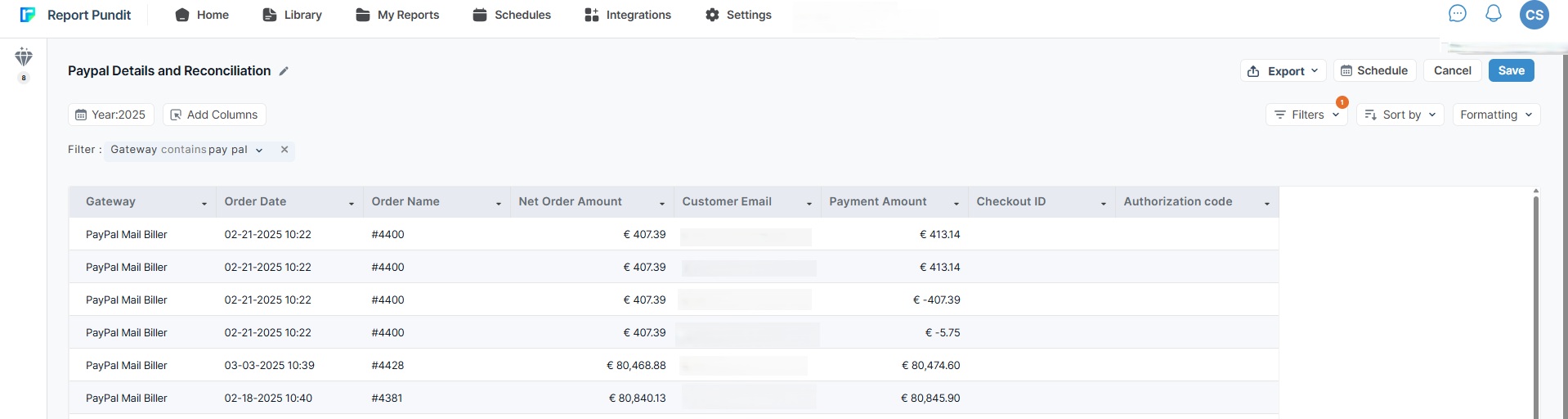Select the order name #4381 cell

(387, 398)
